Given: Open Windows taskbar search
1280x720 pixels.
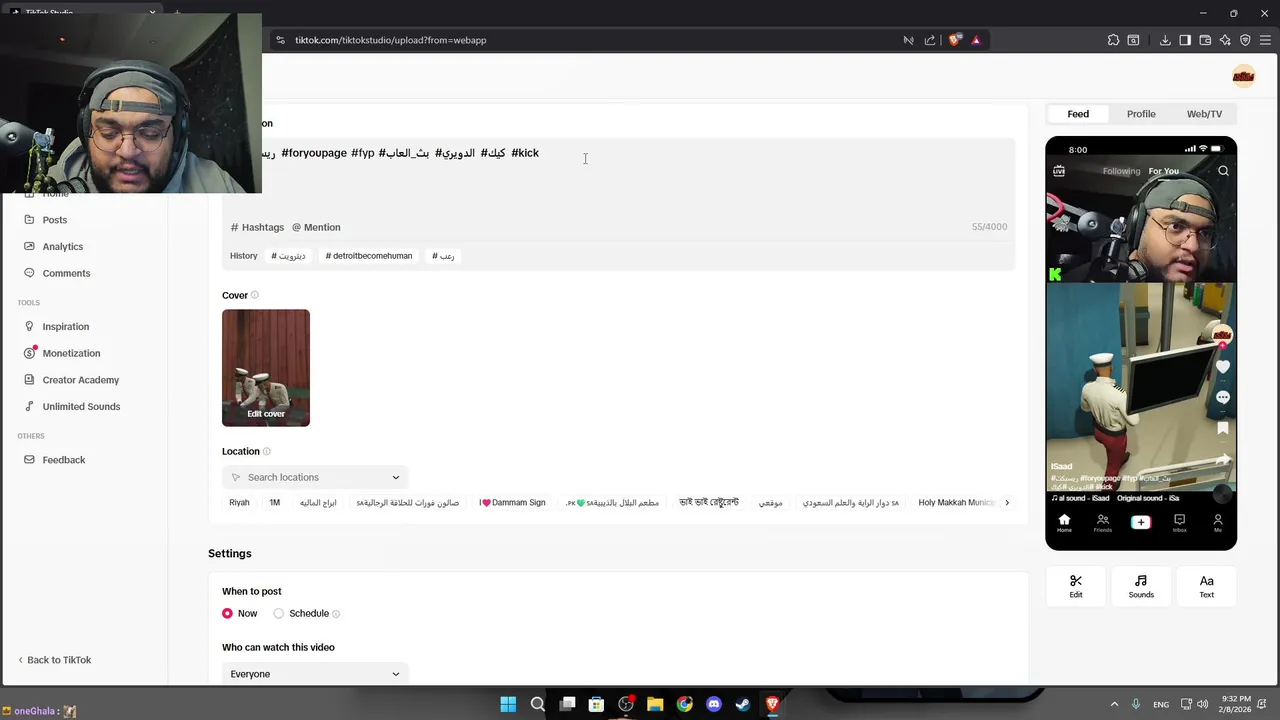Looking at the screenshot, I should (537, 704).
